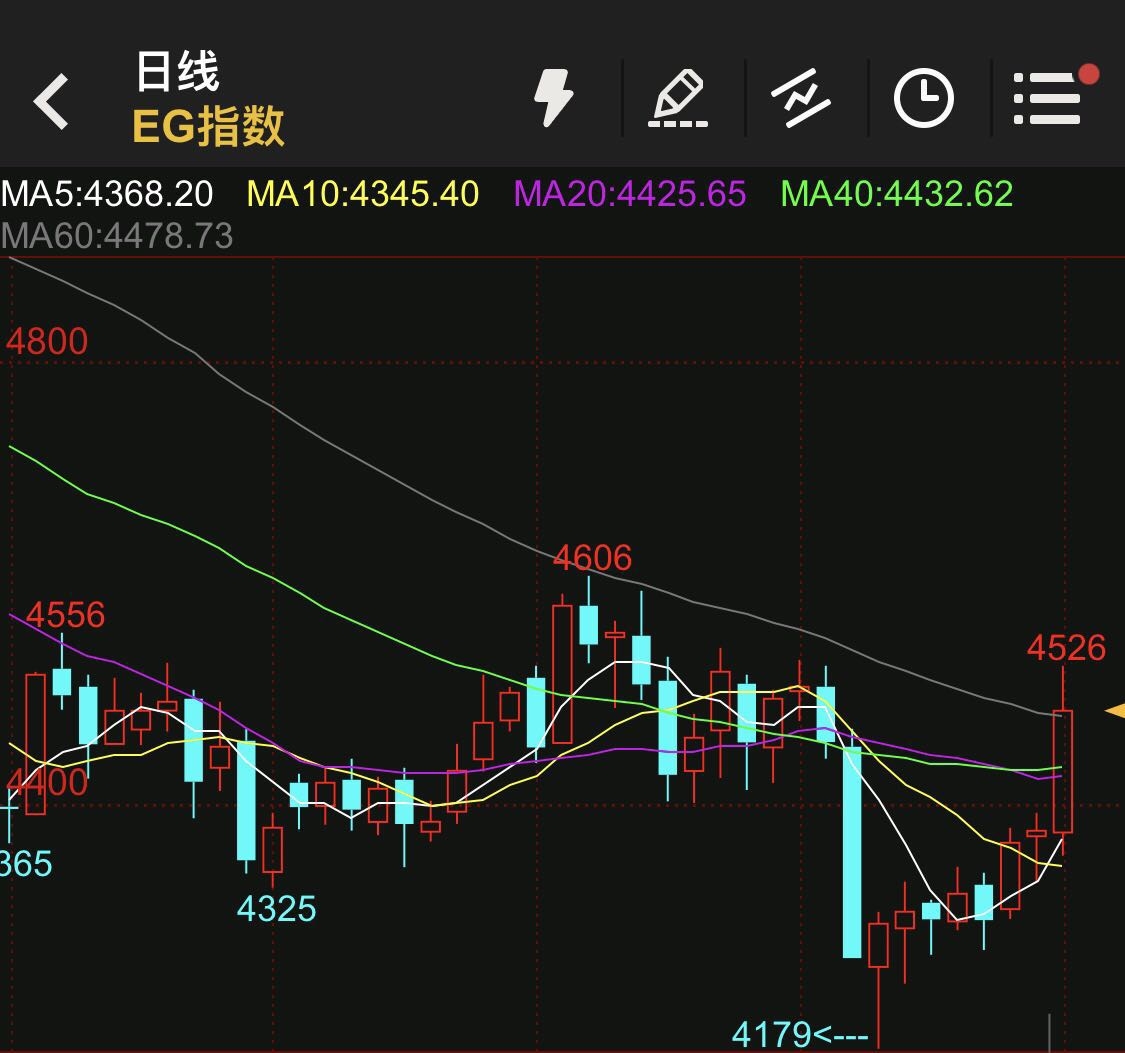The height and width of the screenshot is (1053, 1125).
Task: Open the pencil drawing tool
Action: pos(678,98)
